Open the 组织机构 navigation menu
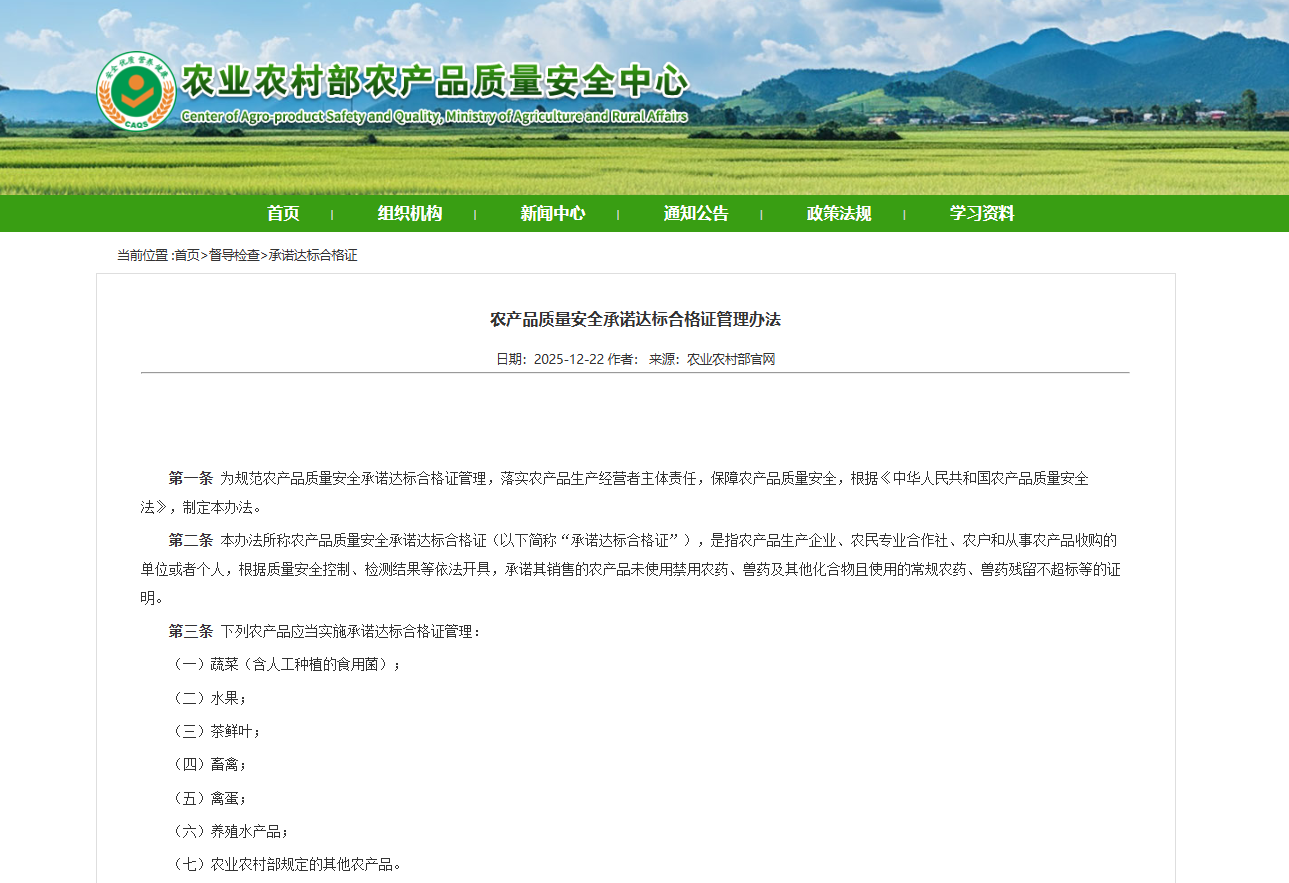 point(409,213)
